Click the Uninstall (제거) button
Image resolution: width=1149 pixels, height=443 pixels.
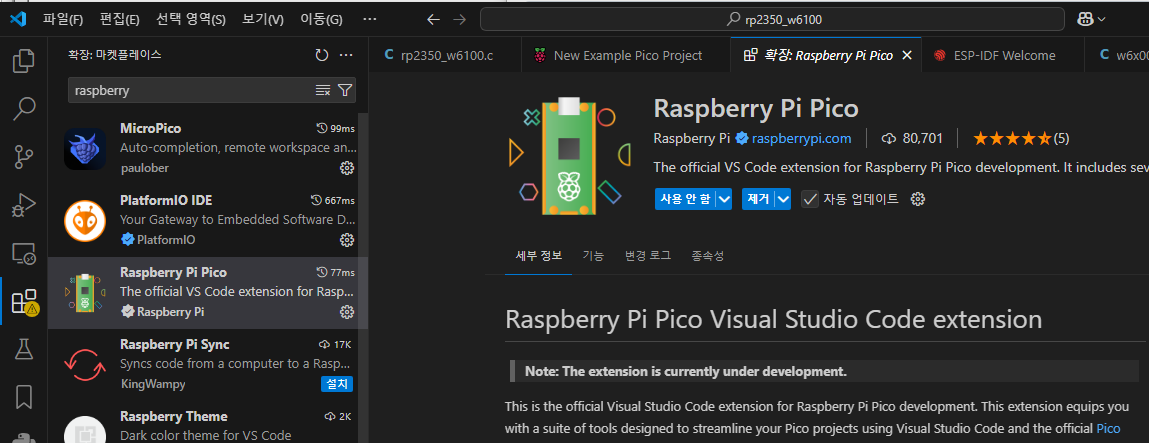758,199
